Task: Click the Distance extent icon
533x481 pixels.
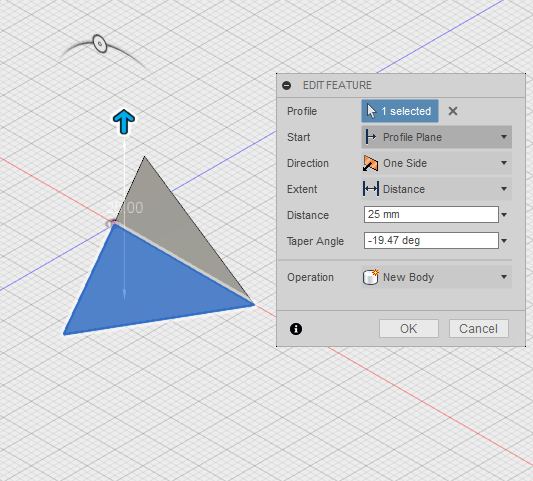Action: coord(371,189)
